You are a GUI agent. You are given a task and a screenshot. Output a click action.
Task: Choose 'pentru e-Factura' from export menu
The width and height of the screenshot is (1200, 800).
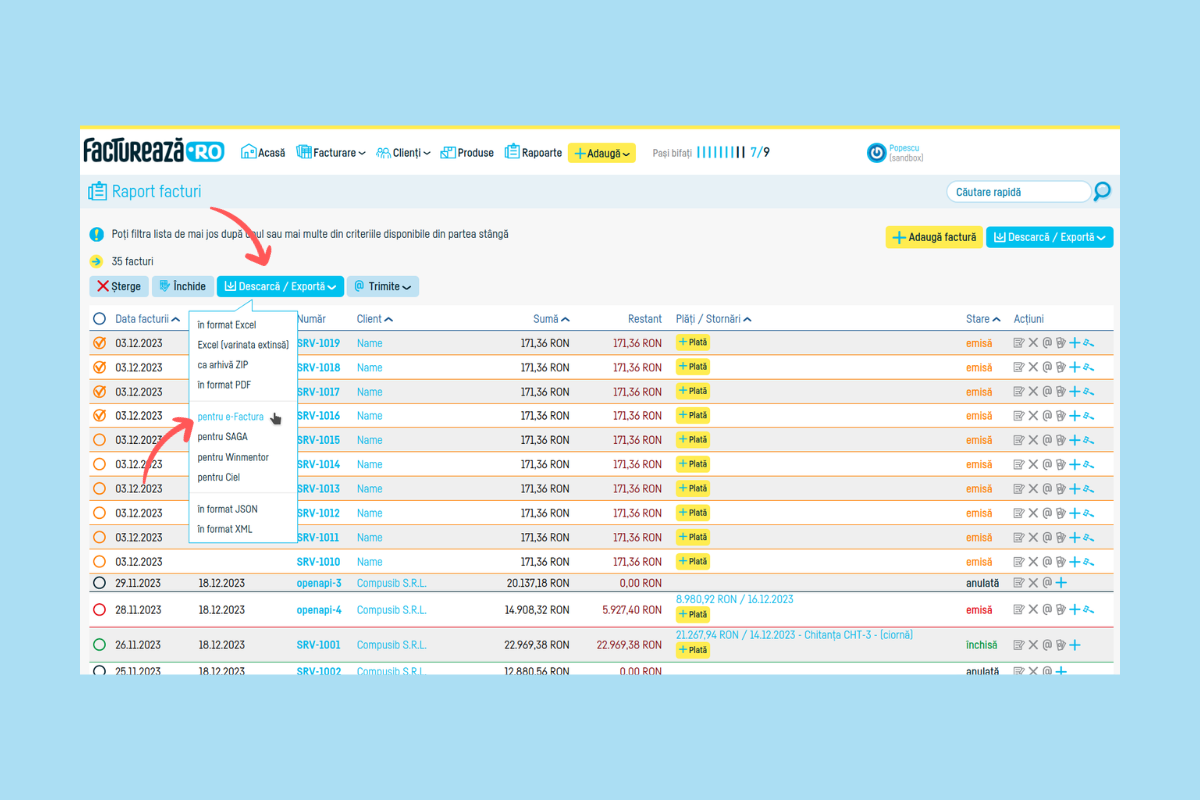pos(231,417)
